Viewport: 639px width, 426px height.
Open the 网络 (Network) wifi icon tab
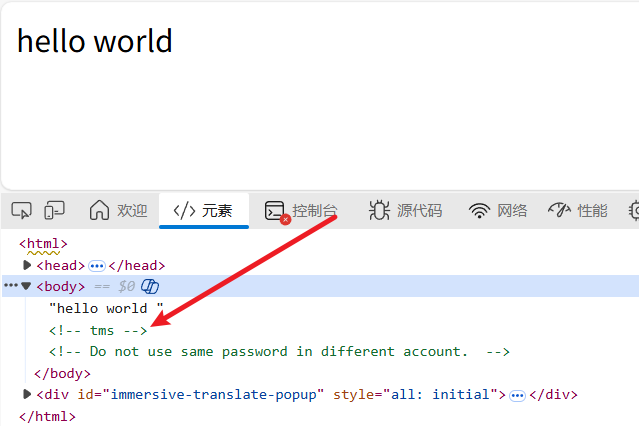coord(498,210)
